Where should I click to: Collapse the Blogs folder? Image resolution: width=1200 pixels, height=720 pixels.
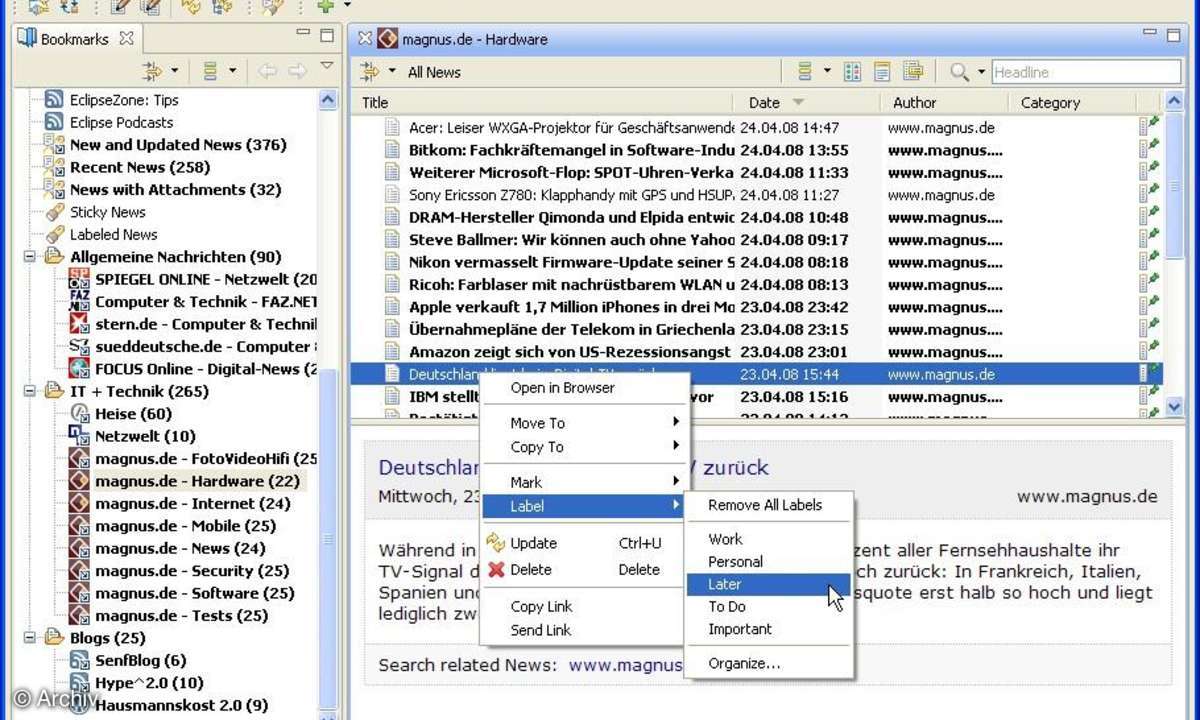[x=30, y=638]
